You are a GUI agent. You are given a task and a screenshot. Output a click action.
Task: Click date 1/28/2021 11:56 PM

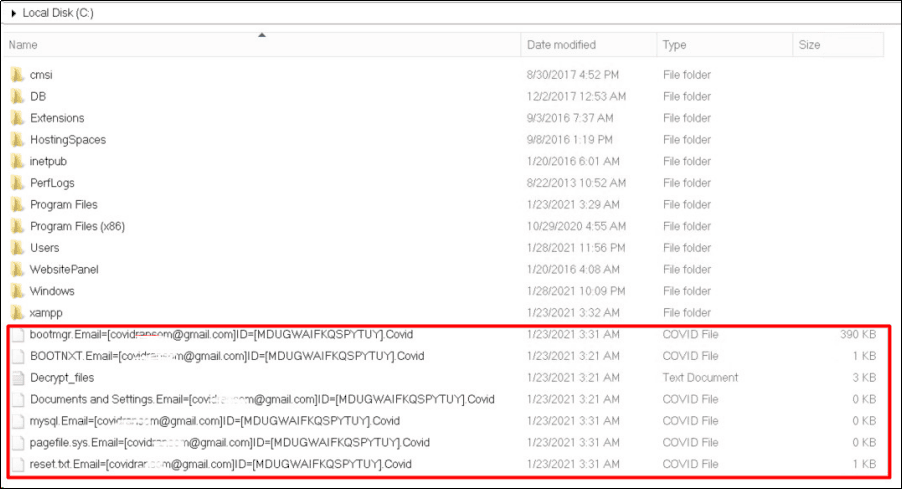(576, 248)
